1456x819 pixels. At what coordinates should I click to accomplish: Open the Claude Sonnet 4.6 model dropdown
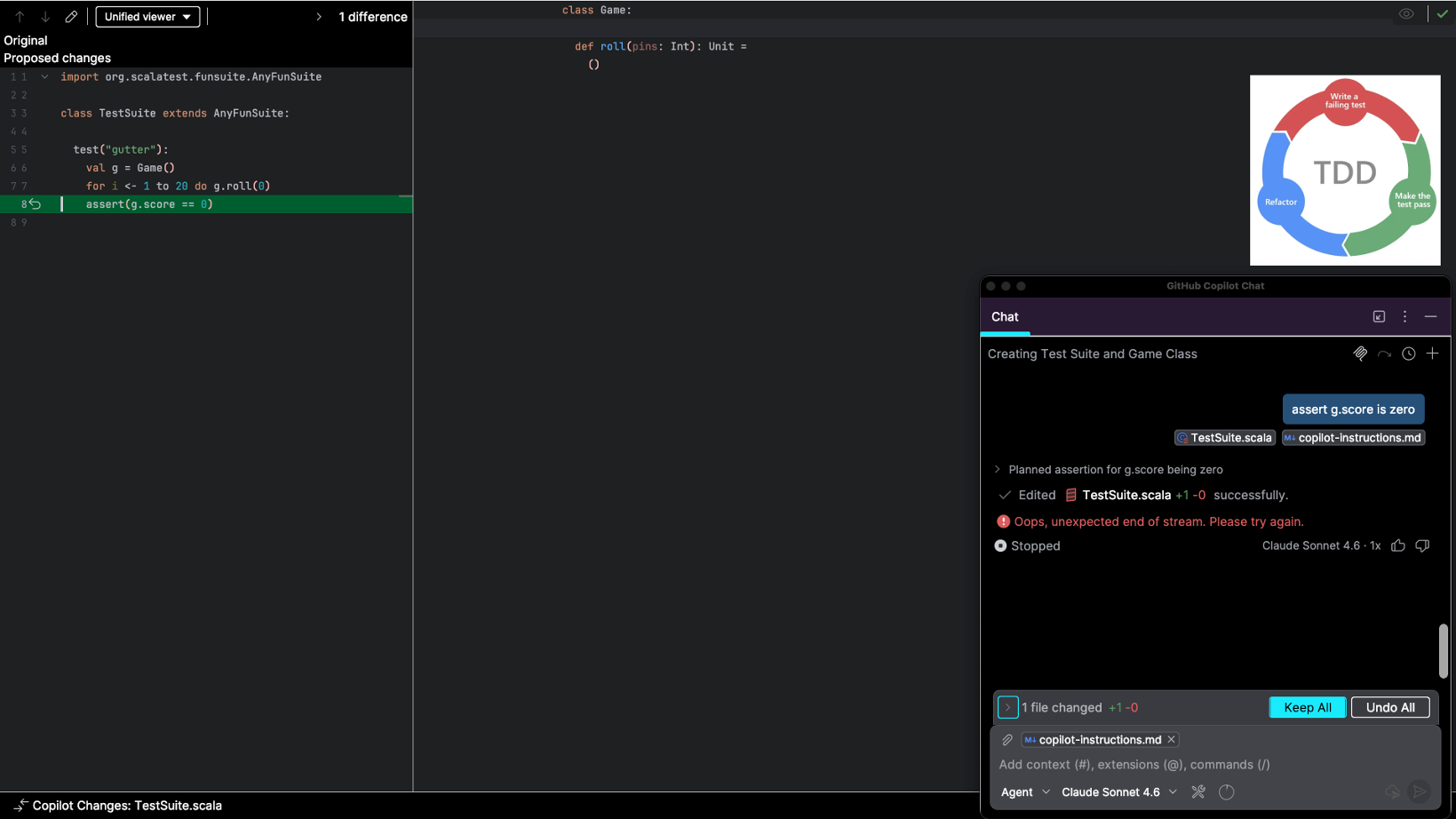pos(1118,792)
